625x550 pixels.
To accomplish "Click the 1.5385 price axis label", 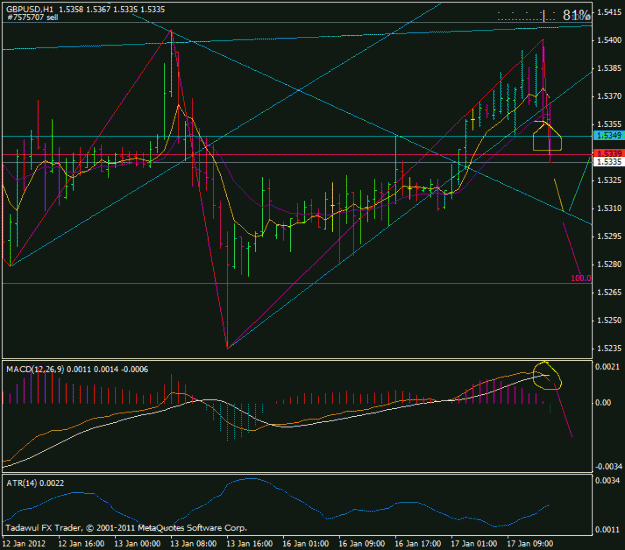I will (609, 68).
